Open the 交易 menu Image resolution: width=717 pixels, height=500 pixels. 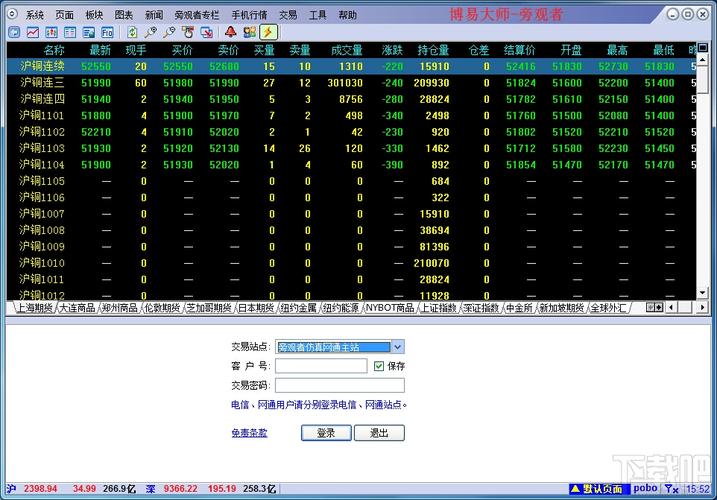pos(288,15)
